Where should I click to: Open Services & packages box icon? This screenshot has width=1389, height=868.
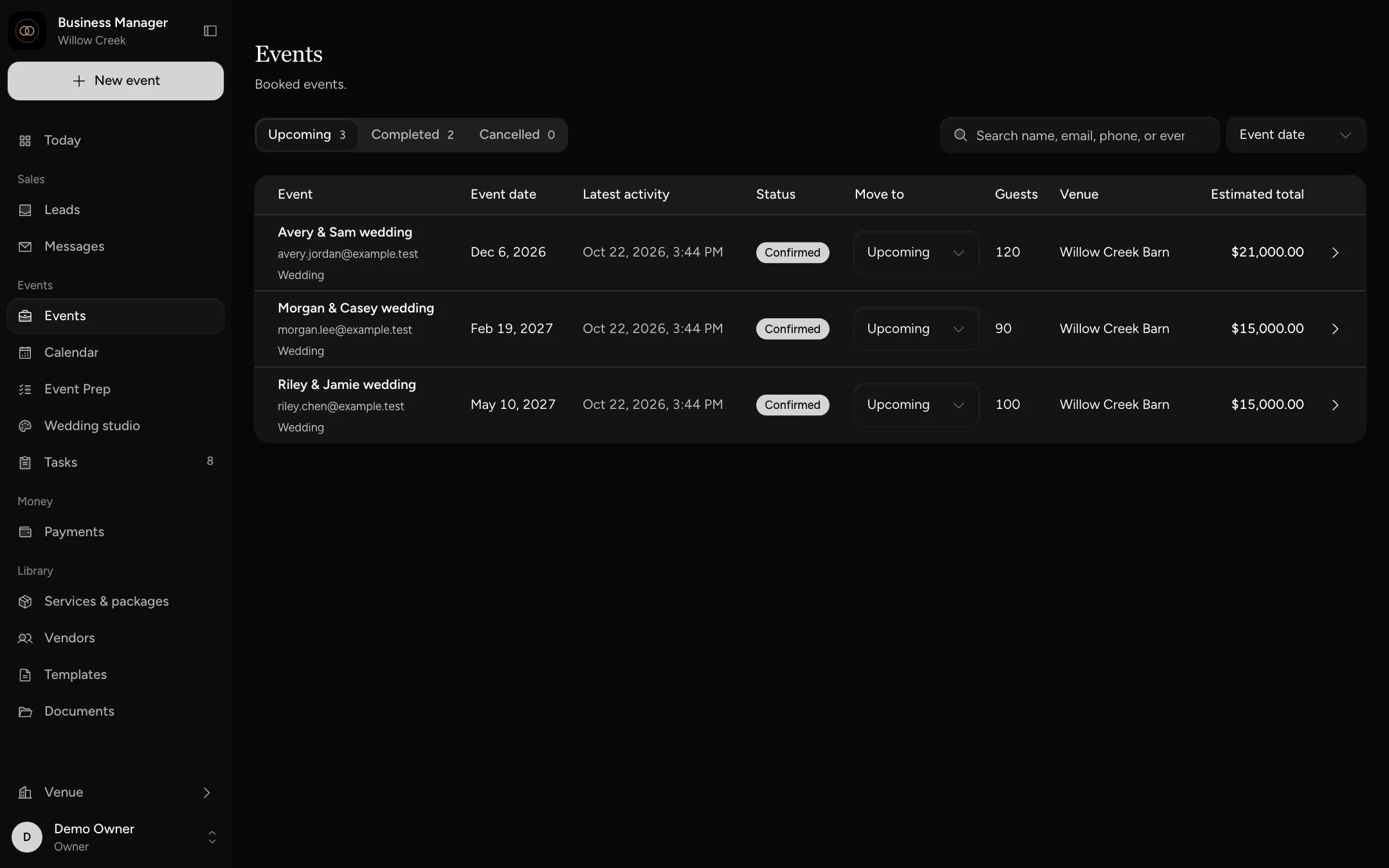[25, 602]
